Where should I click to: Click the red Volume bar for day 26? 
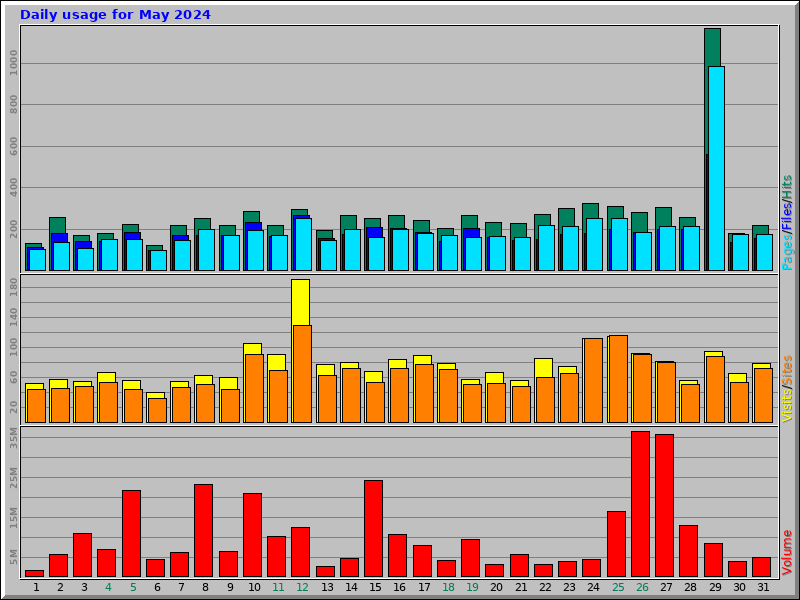pyautogui.click(x=640, y=504)
